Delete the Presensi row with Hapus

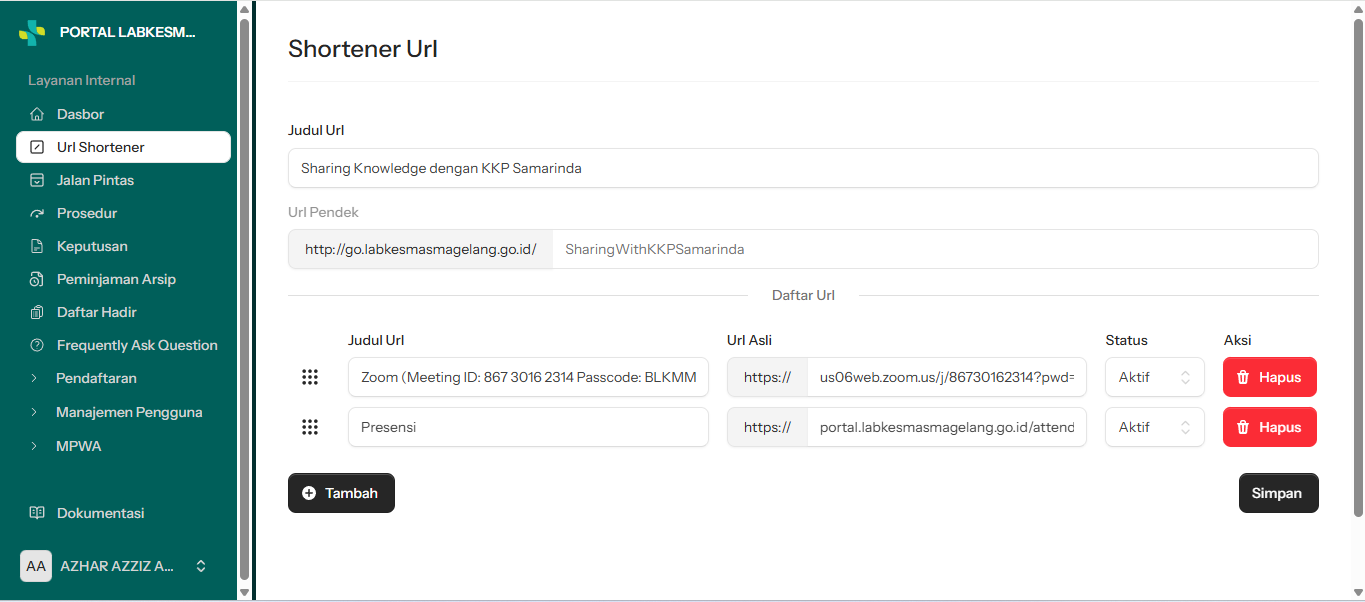1270,427
